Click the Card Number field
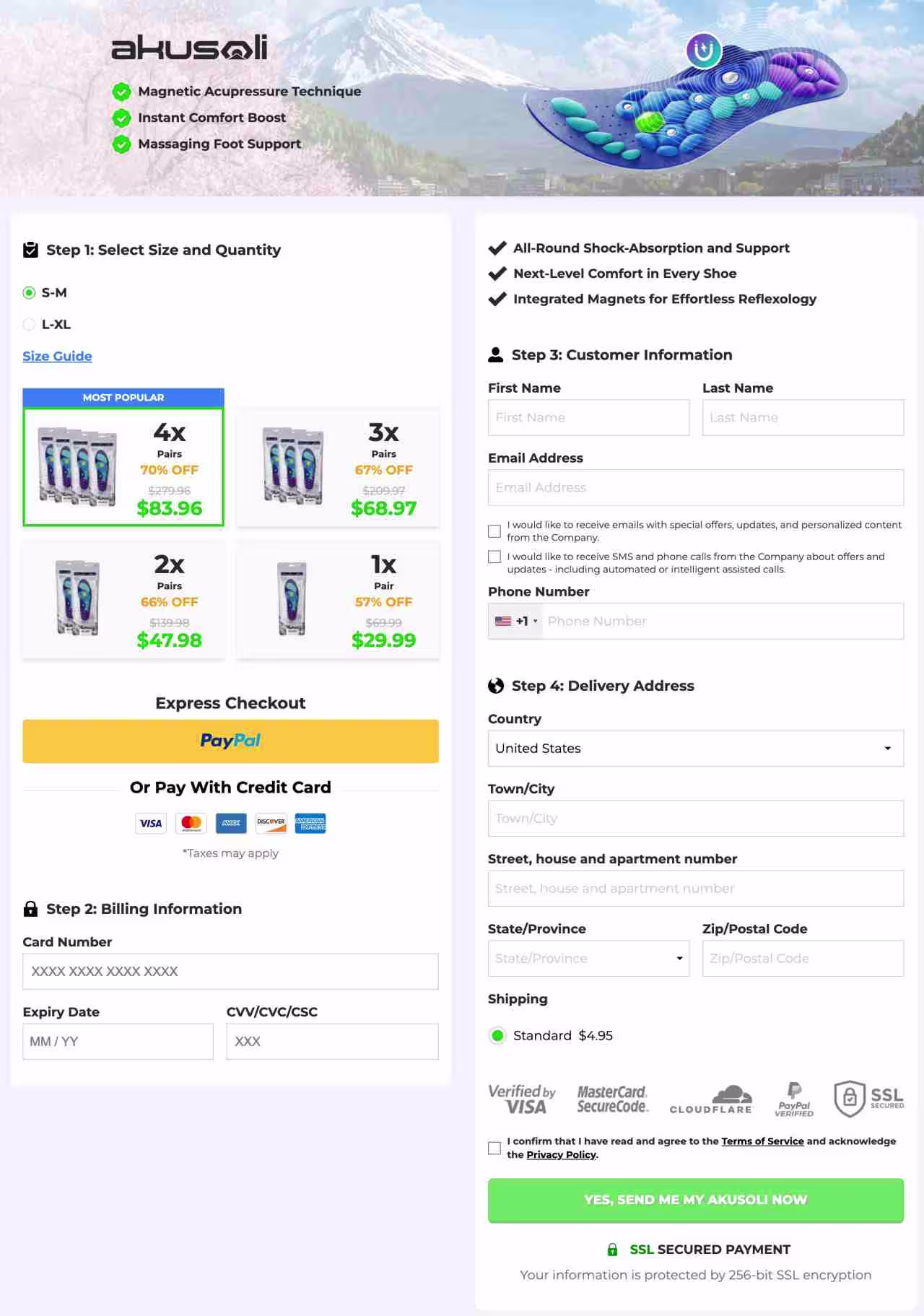 [230, 972]
